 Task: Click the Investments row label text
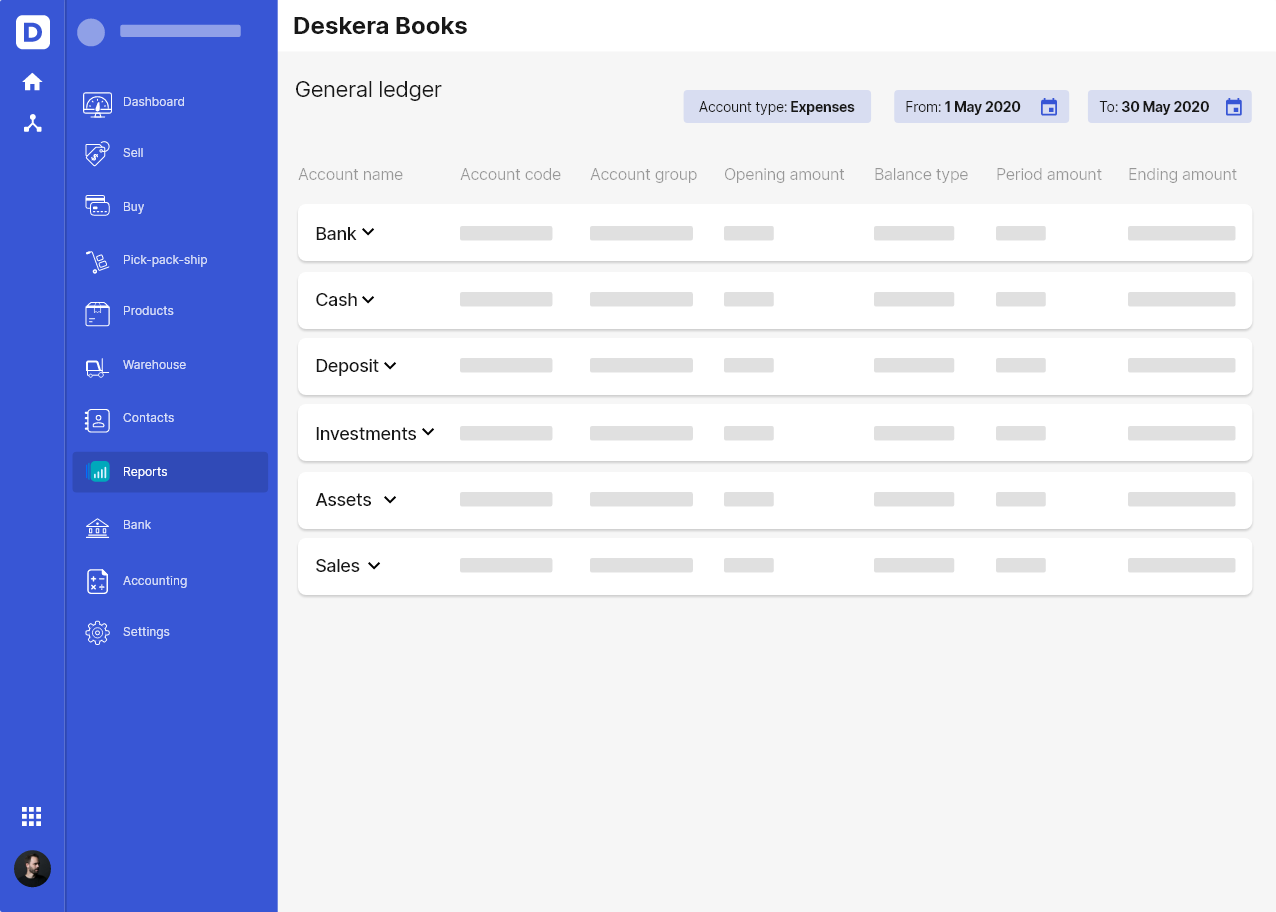[x=365, y=434]
